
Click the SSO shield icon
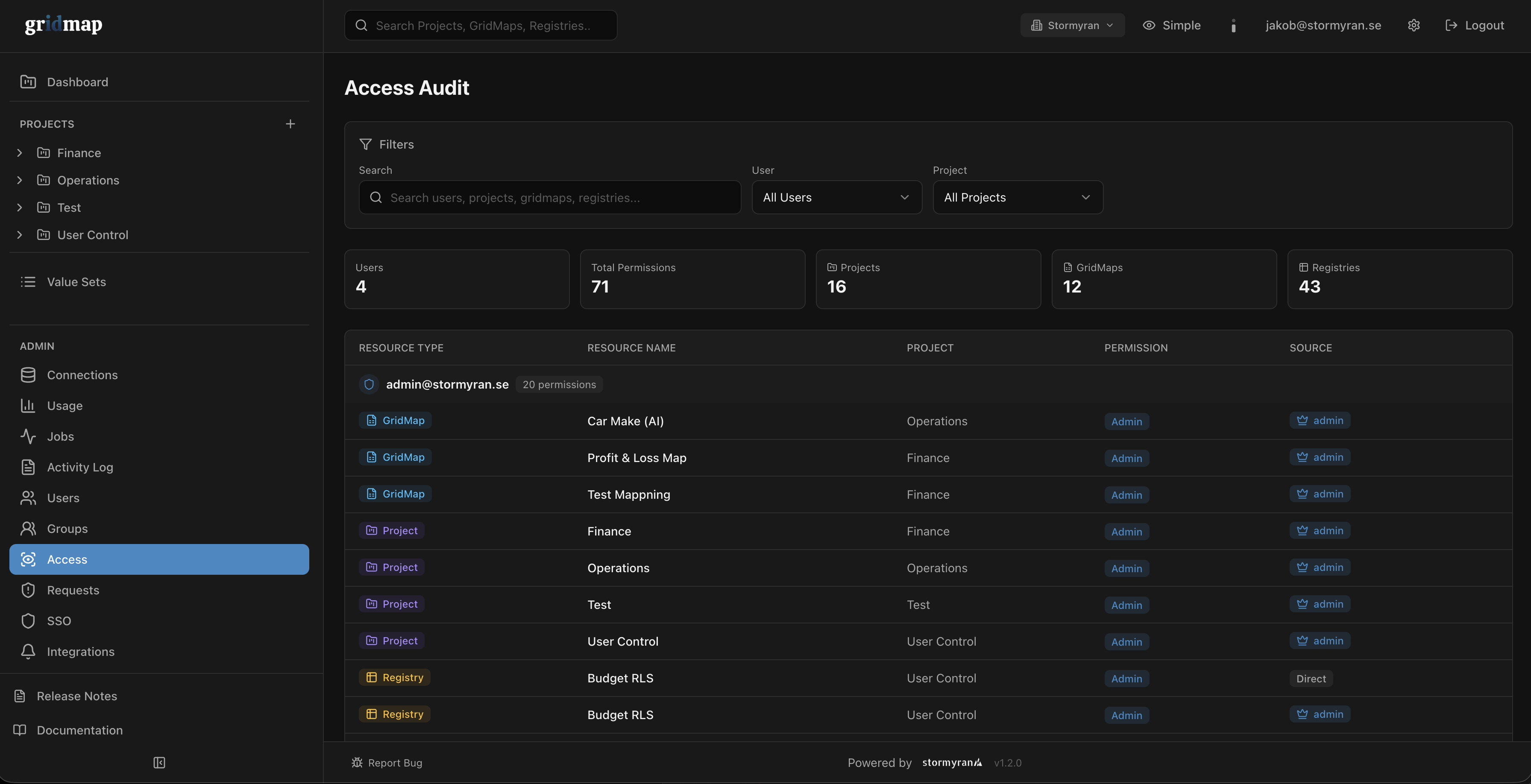pyautogui.click(x=28, y=621)
